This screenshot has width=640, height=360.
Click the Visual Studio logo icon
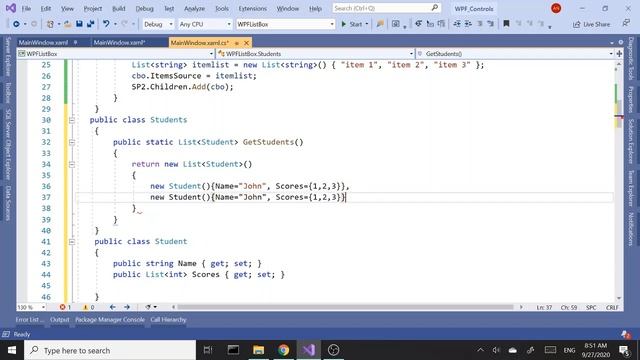(11, 8)
